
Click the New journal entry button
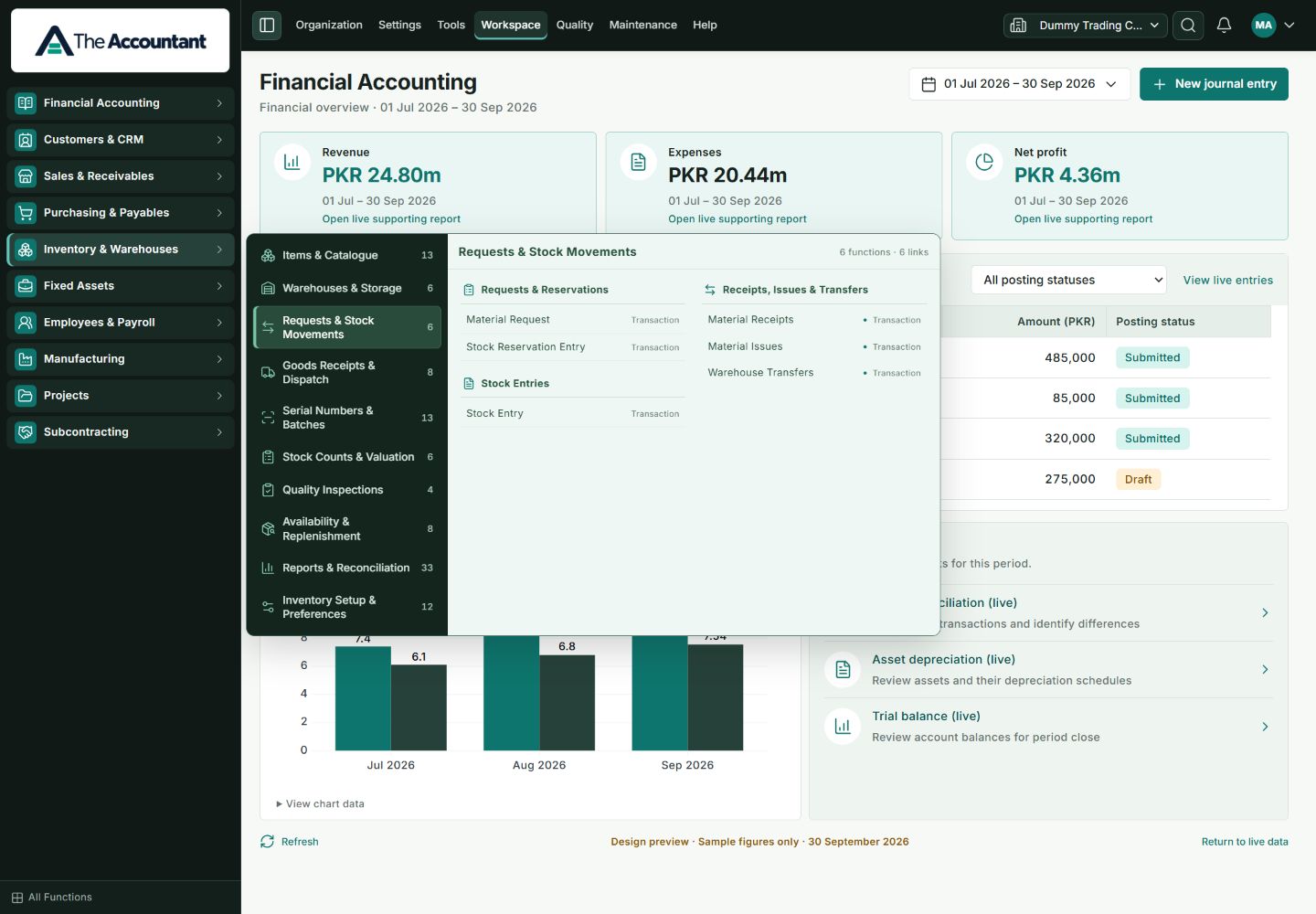point(1214,84)
